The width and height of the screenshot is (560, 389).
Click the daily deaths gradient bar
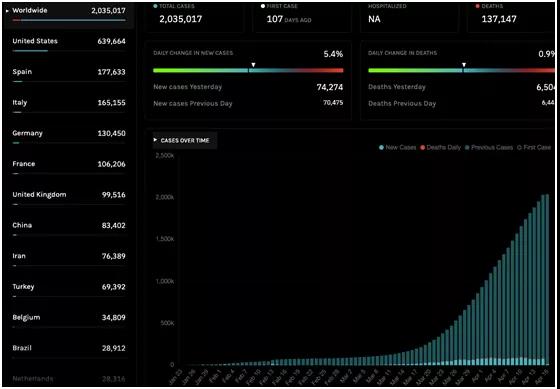click(x=461, y=70)
